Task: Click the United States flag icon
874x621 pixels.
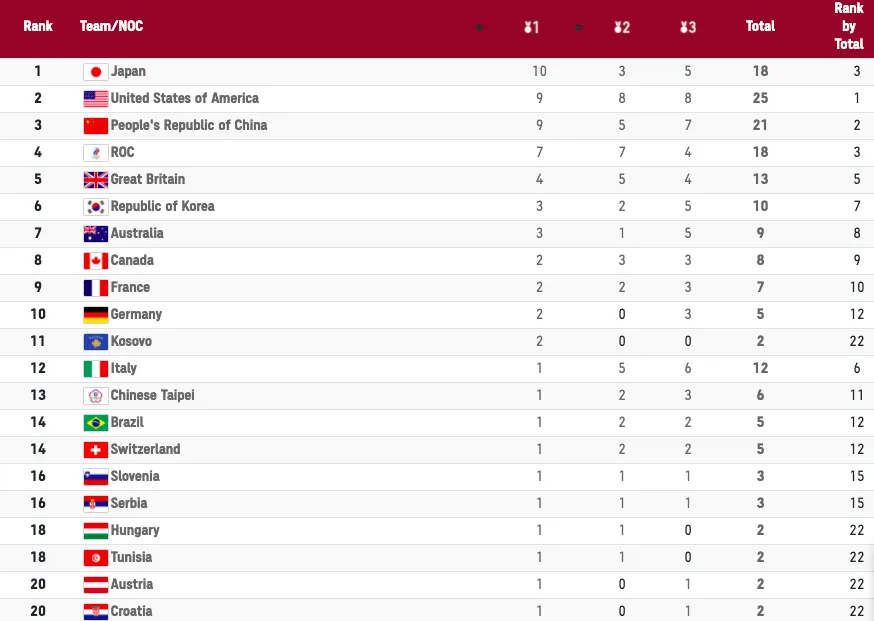Action: tap(95, 99)
